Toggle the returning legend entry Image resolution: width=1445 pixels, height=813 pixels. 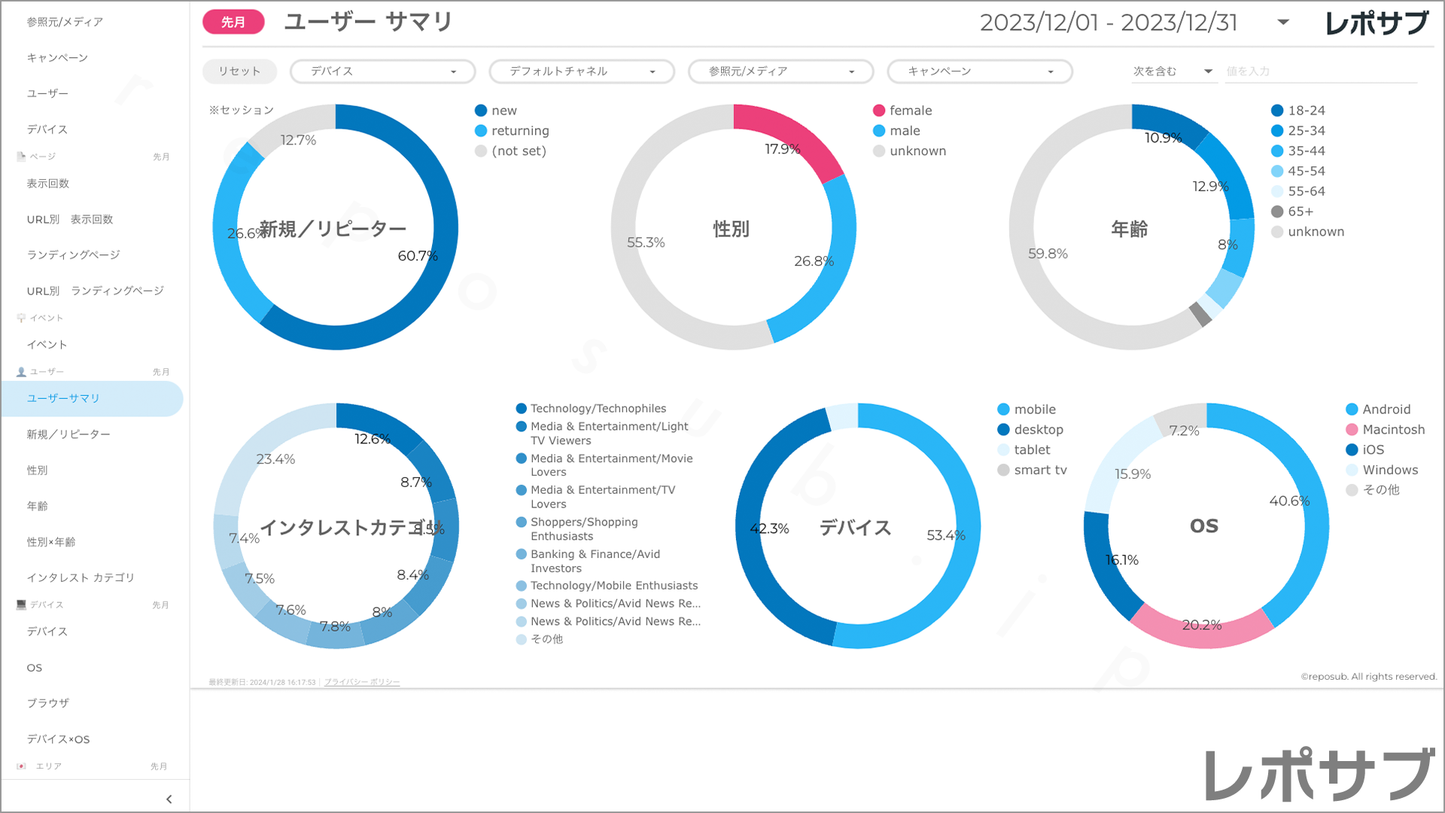coord(519,131)
